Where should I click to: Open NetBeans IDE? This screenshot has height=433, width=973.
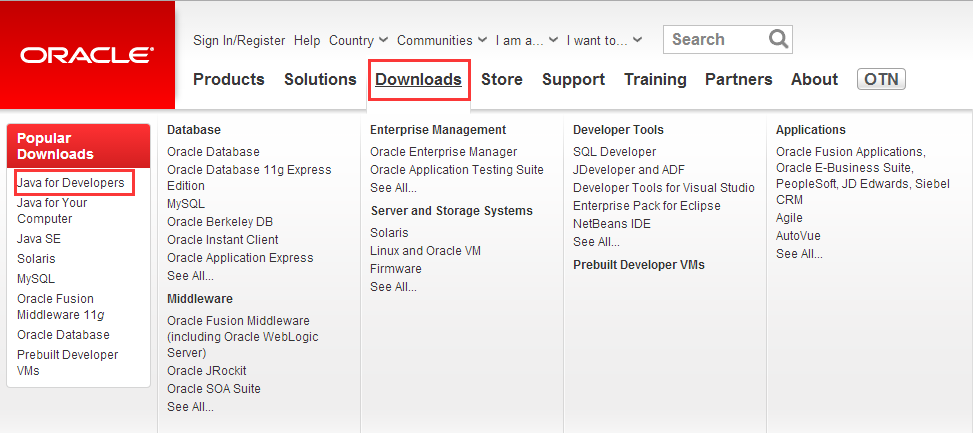[x=612, y=223]
